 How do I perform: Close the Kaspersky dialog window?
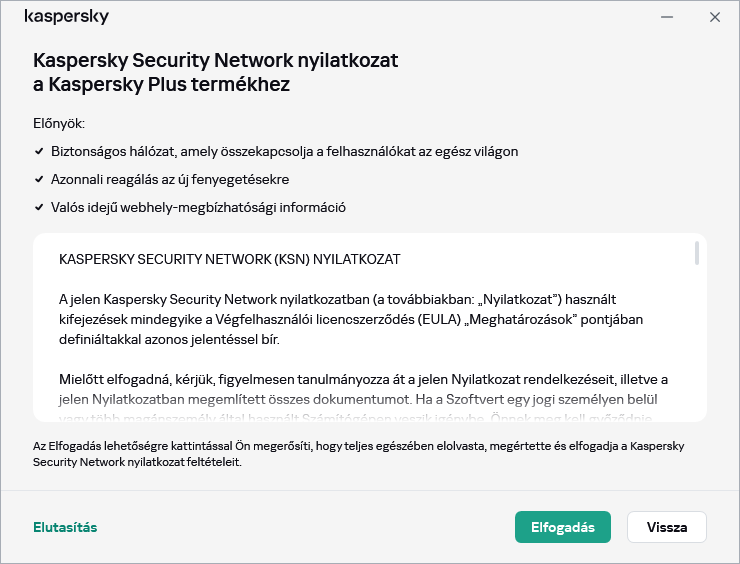click(x=715, y=17)
